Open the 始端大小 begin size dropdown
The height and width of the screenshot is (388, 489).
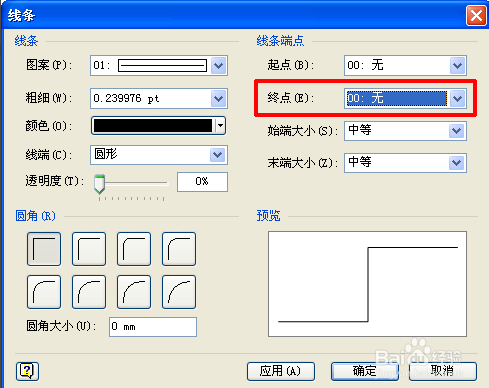(457, 131)
